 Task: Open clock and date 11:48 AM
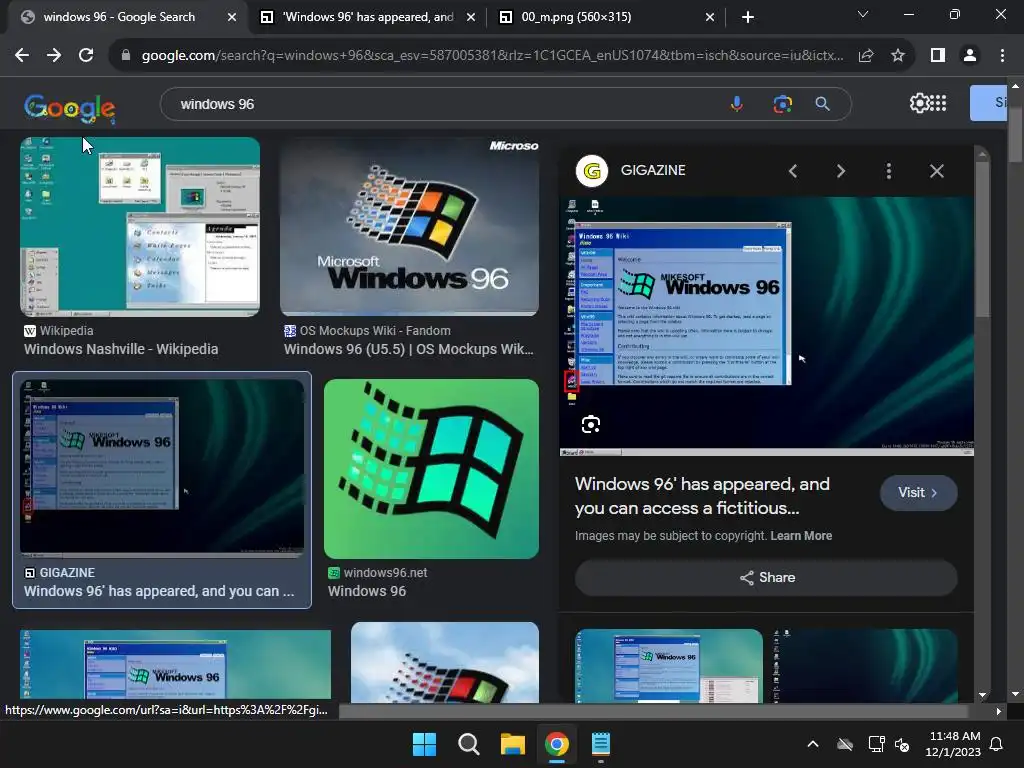pos(953,744)
